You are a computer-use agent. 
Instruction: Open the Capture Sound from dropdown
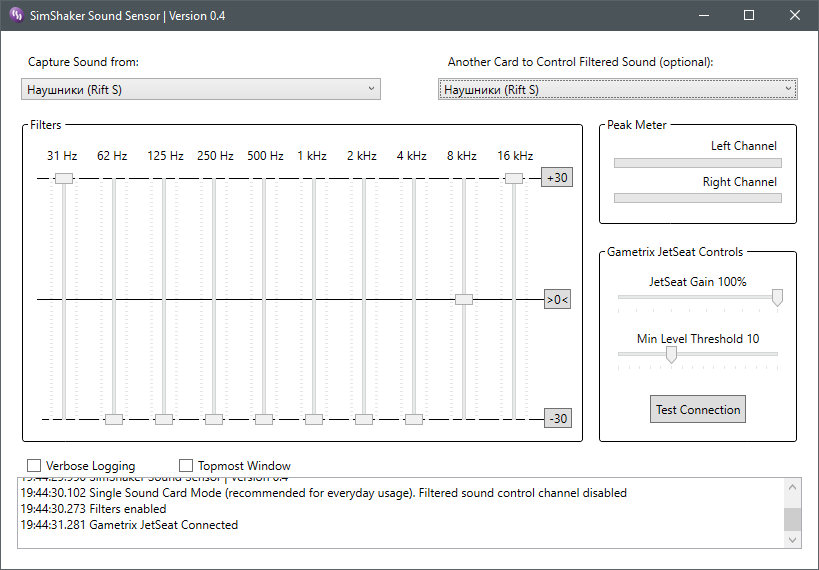(x=201, y=89)
